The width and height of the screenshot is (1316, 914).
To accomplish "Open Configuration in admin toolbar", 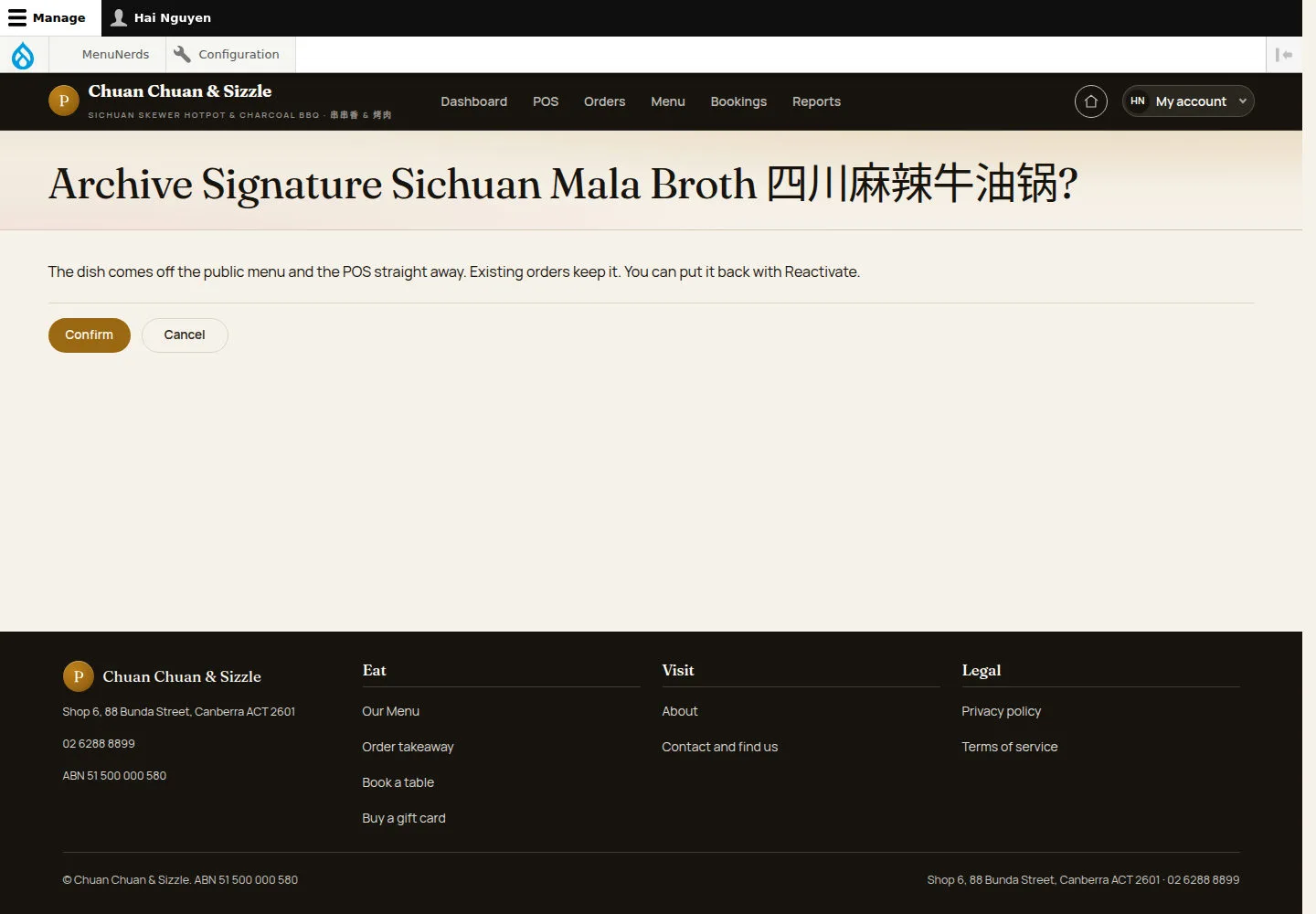I will pyautogui.click(x=230, y=55).
